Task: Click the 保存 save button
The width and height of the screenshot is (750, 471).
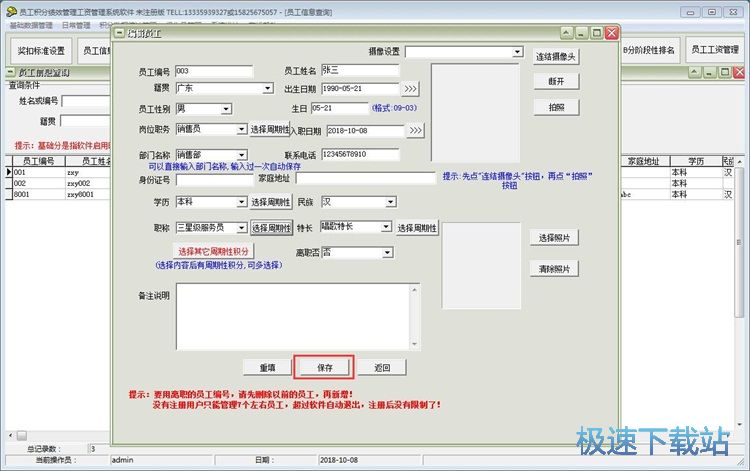Action: tap(324, 368)
